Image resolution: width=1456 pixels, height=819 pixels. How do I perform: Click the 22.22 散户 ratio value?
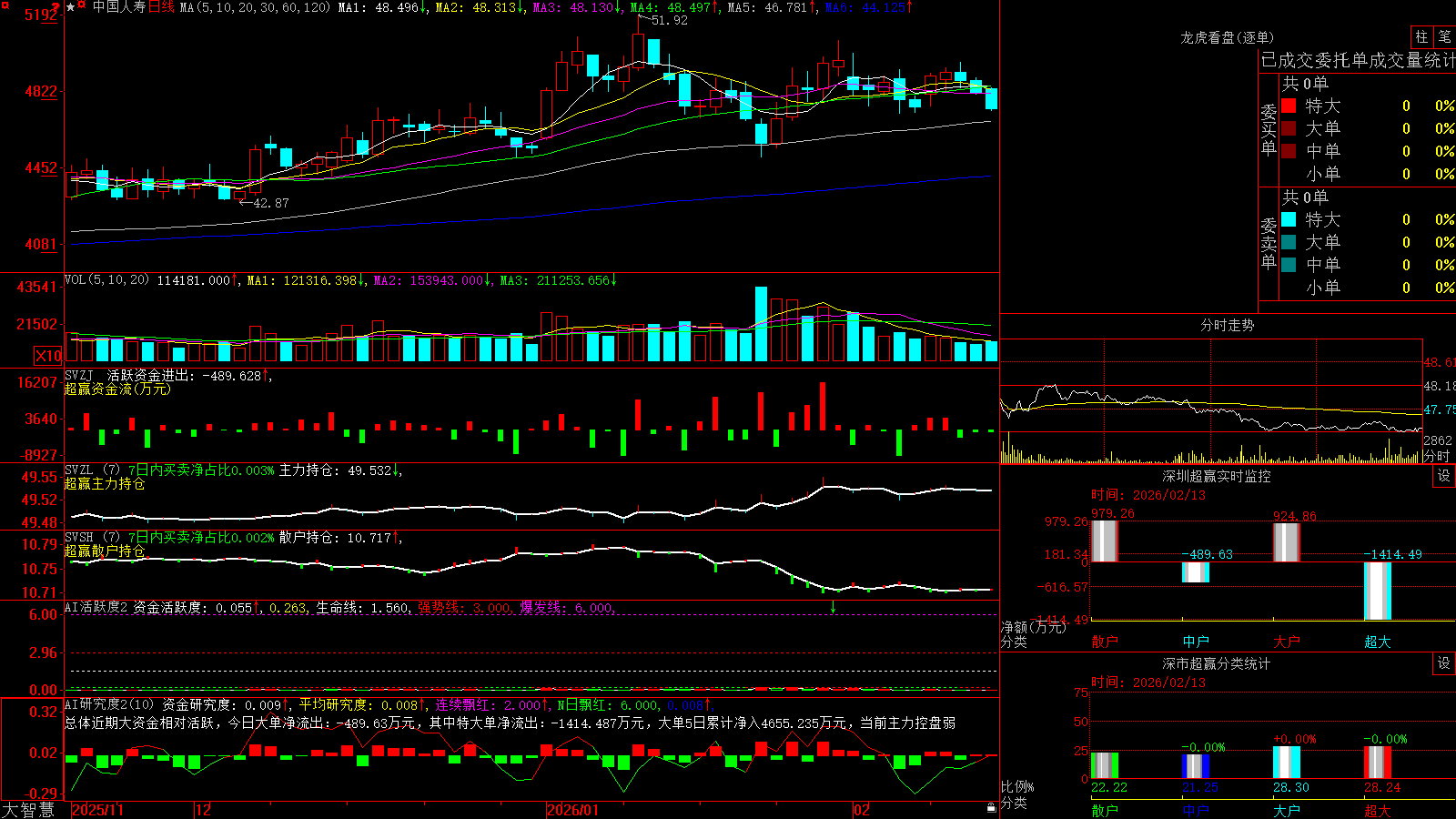pos(1109,787)
